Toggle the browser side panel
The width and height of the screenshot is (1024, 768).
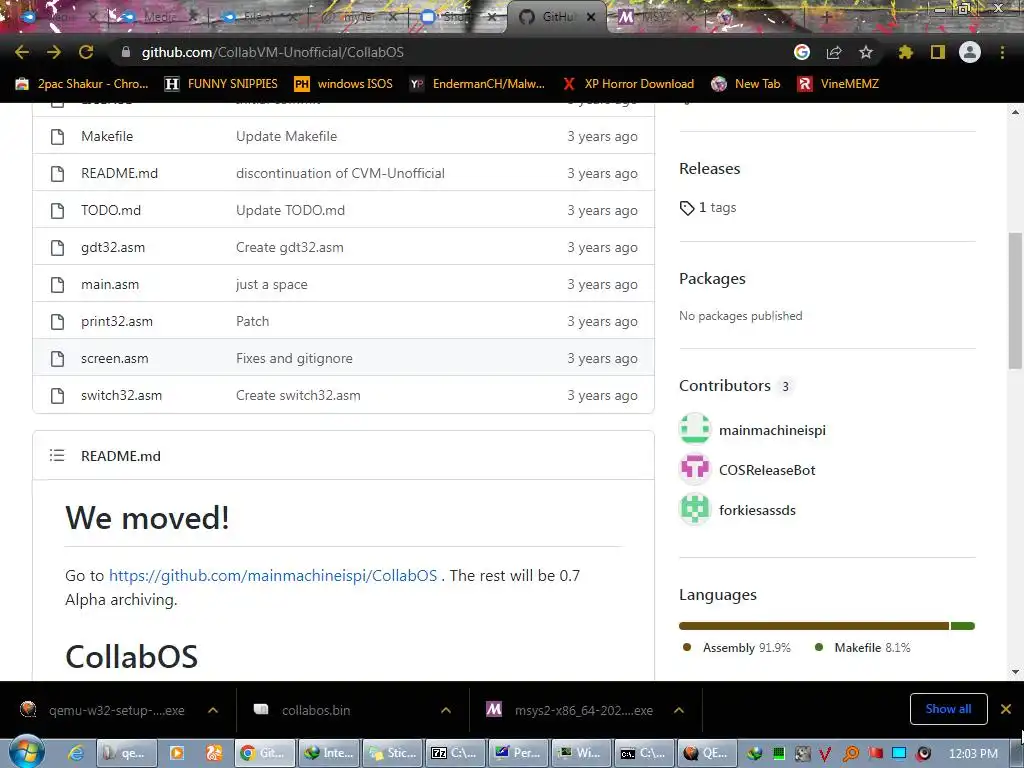pyautogui.click(x=938, y=52)
